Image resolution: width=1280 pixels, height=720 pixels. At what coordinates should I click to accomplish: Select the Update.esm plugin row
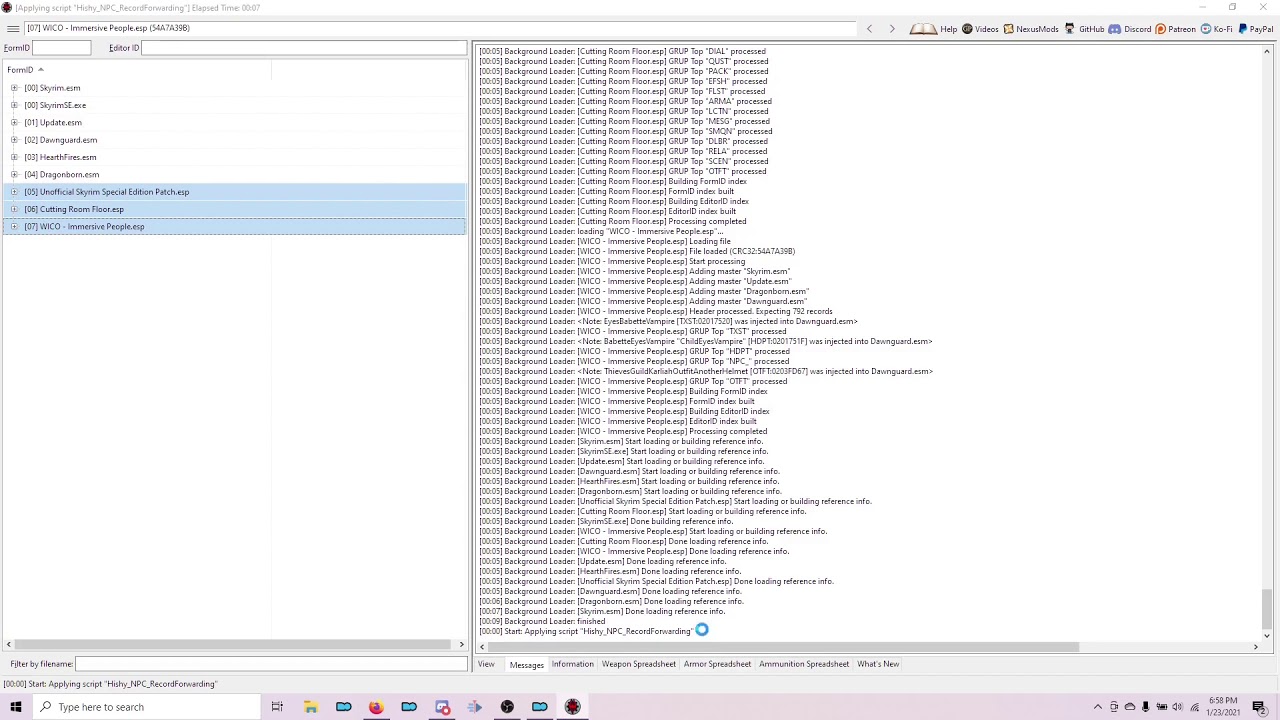pyautogui.click(x=234, y=122)
